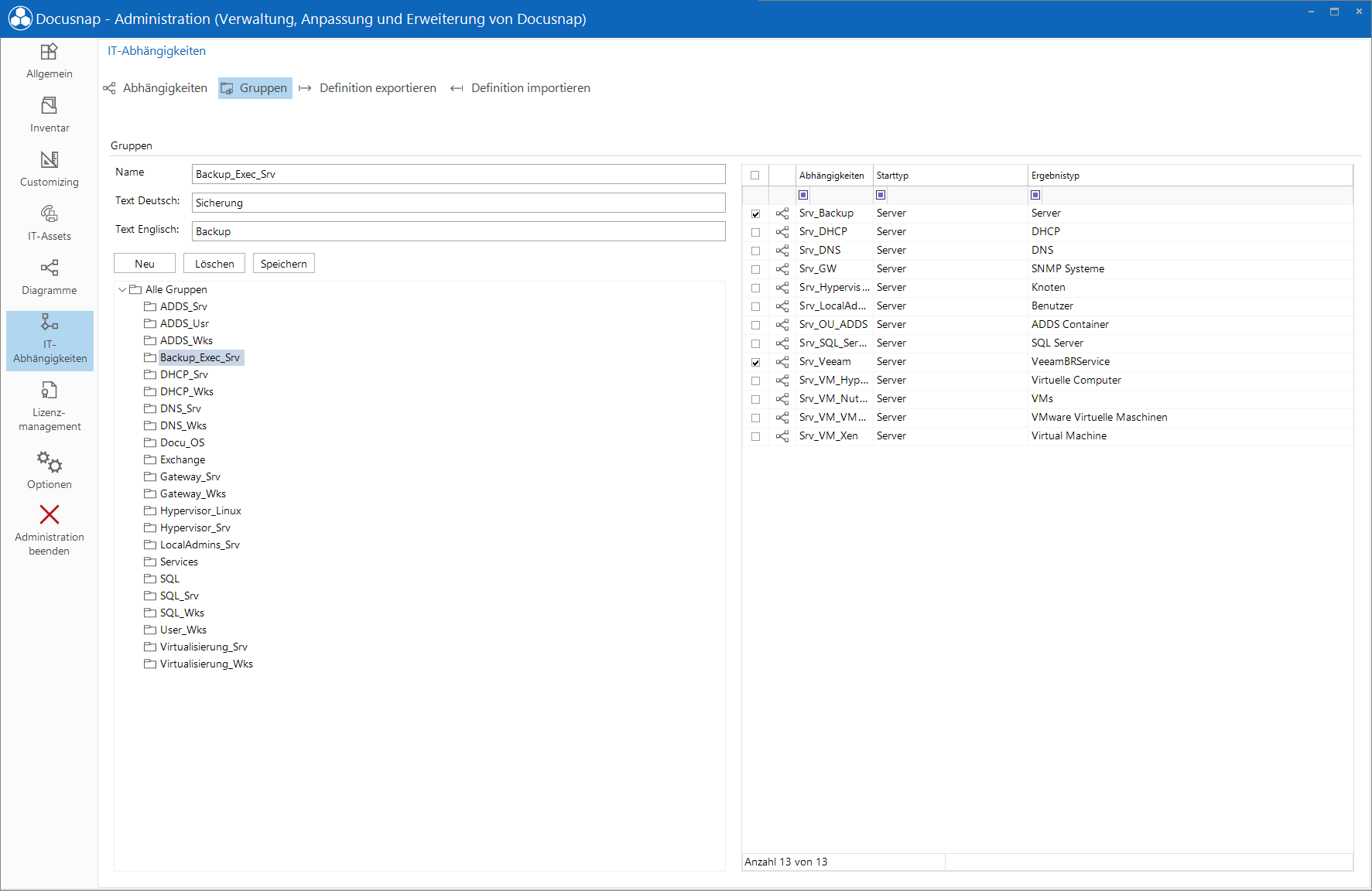Click Definition importieren

(520, 88)
